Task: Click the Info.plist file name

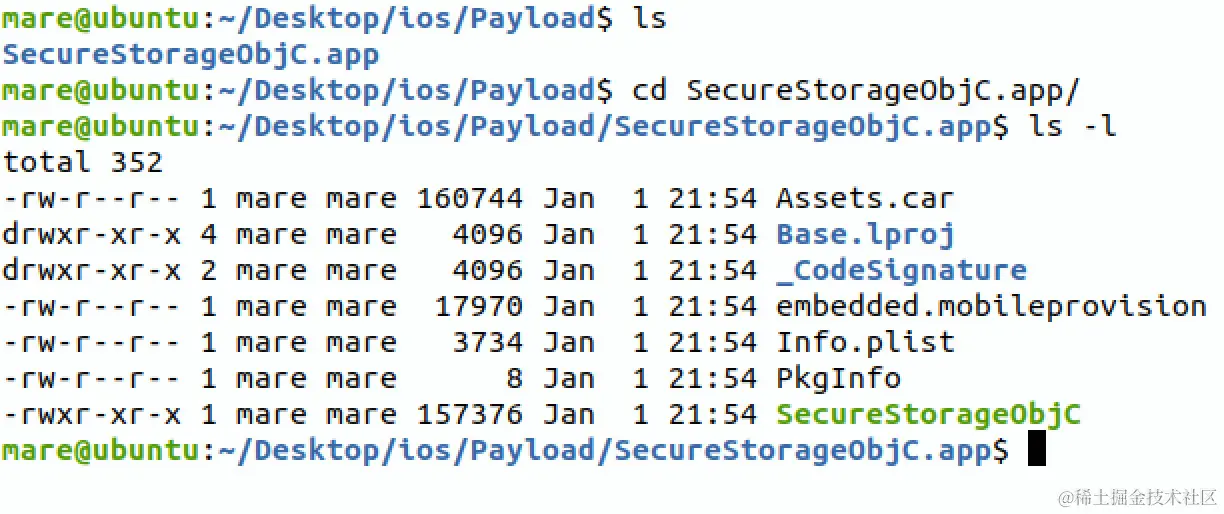Action: tap(865, 343)
